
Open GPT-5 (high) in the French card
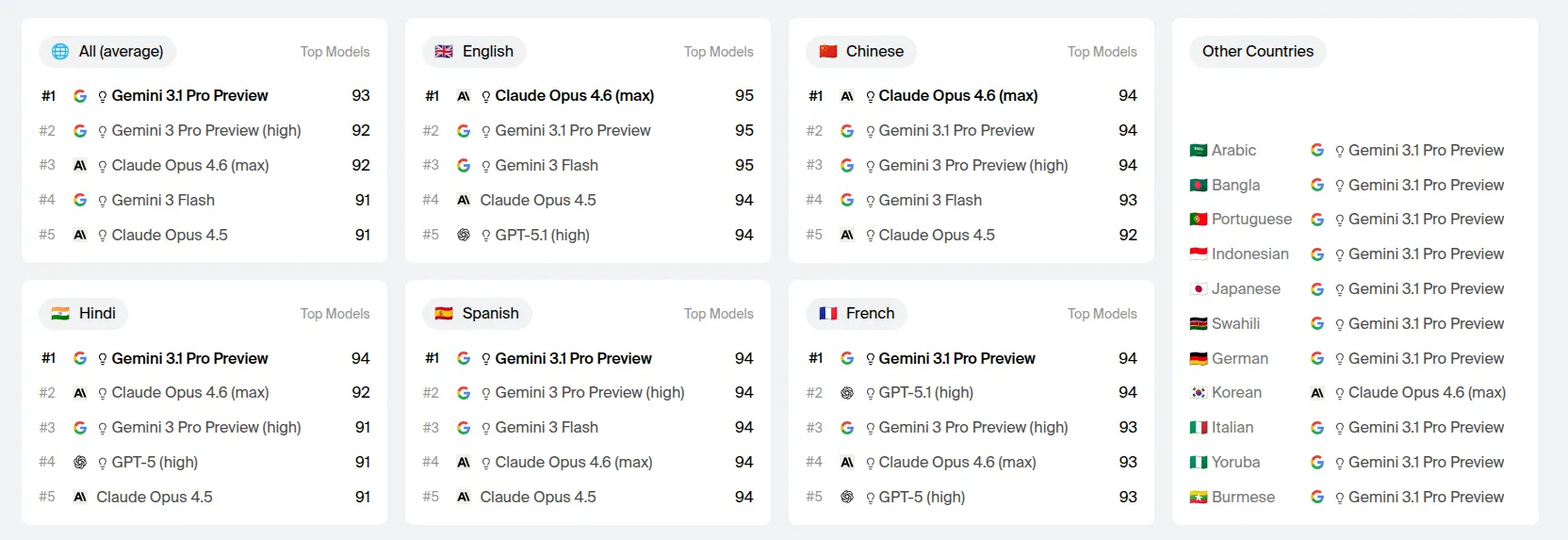(922, 497)
